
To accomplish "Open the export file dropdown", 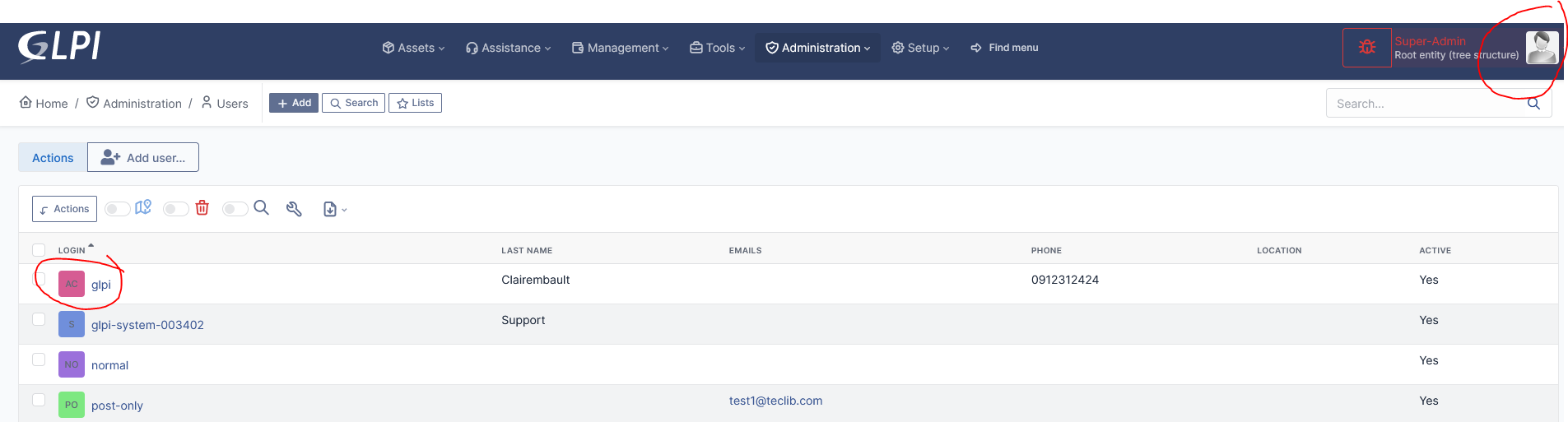I will (x=334, y=209).
